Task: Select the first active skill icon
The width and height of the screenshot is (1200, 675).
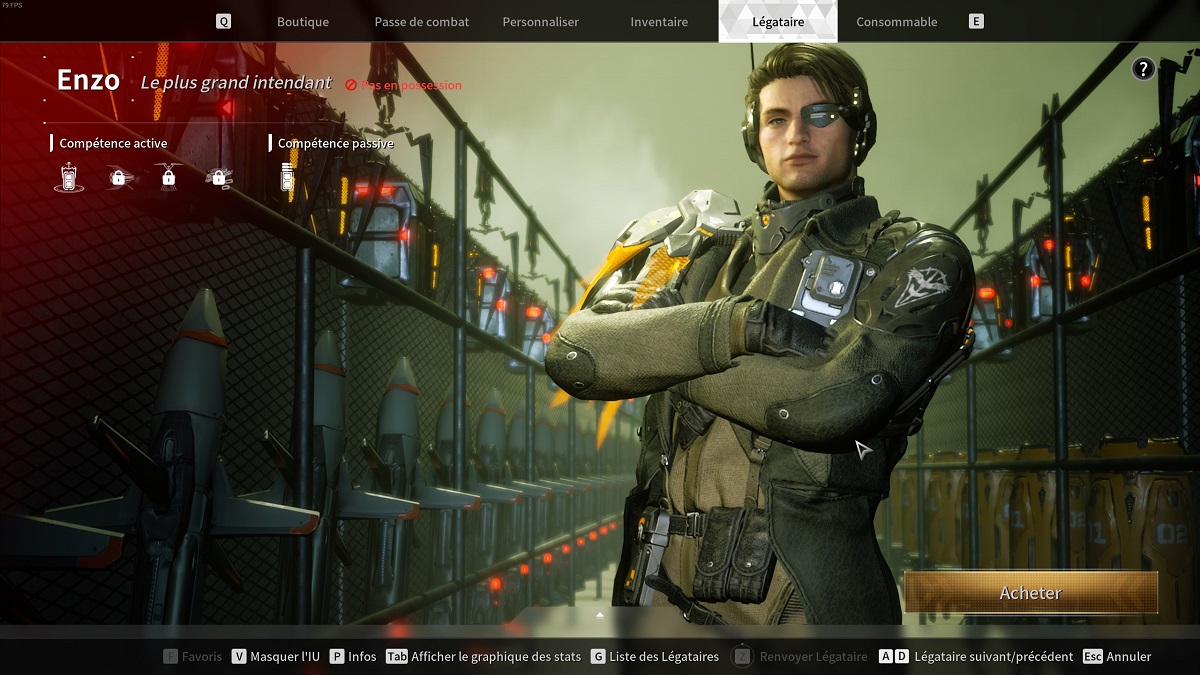Action: point(68,176)
